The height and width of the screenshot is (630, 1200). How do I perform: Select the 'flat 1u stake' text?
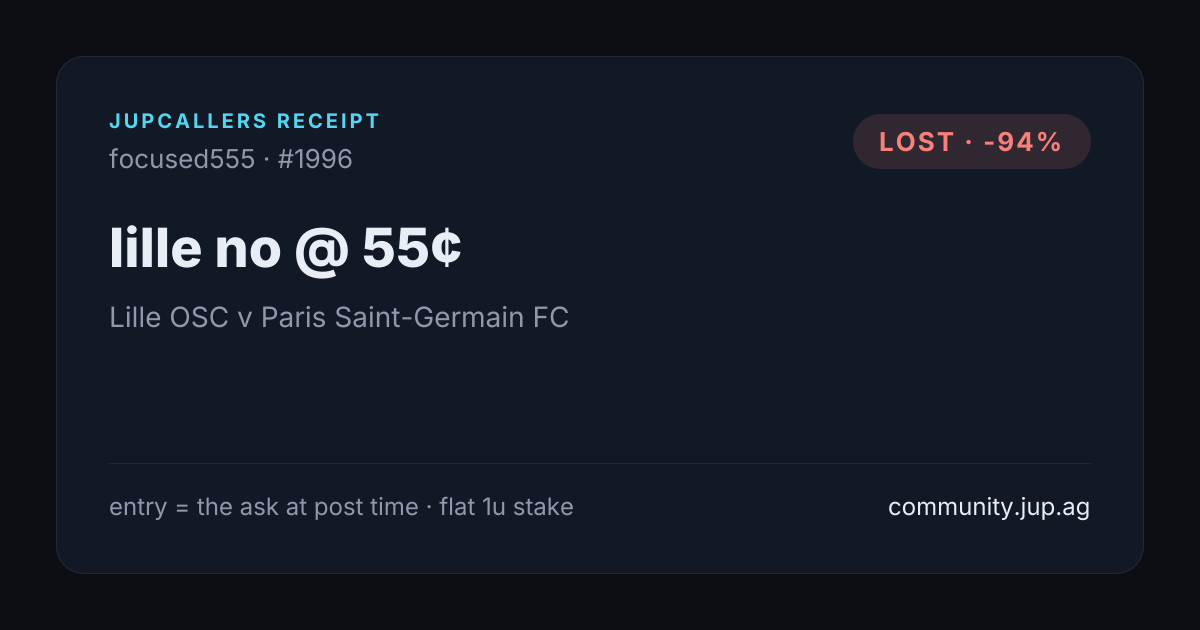(x=506, y=507)
